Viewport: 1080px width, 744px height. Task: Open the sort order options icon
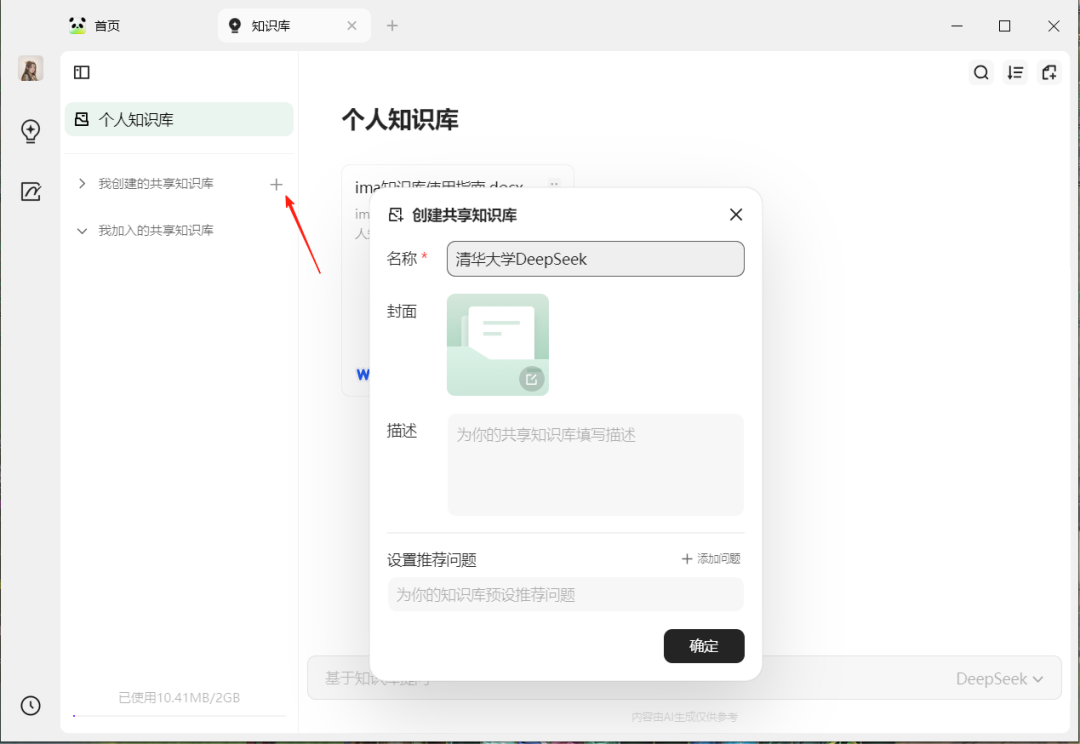pyautogui.click(x=1015, y=72)
